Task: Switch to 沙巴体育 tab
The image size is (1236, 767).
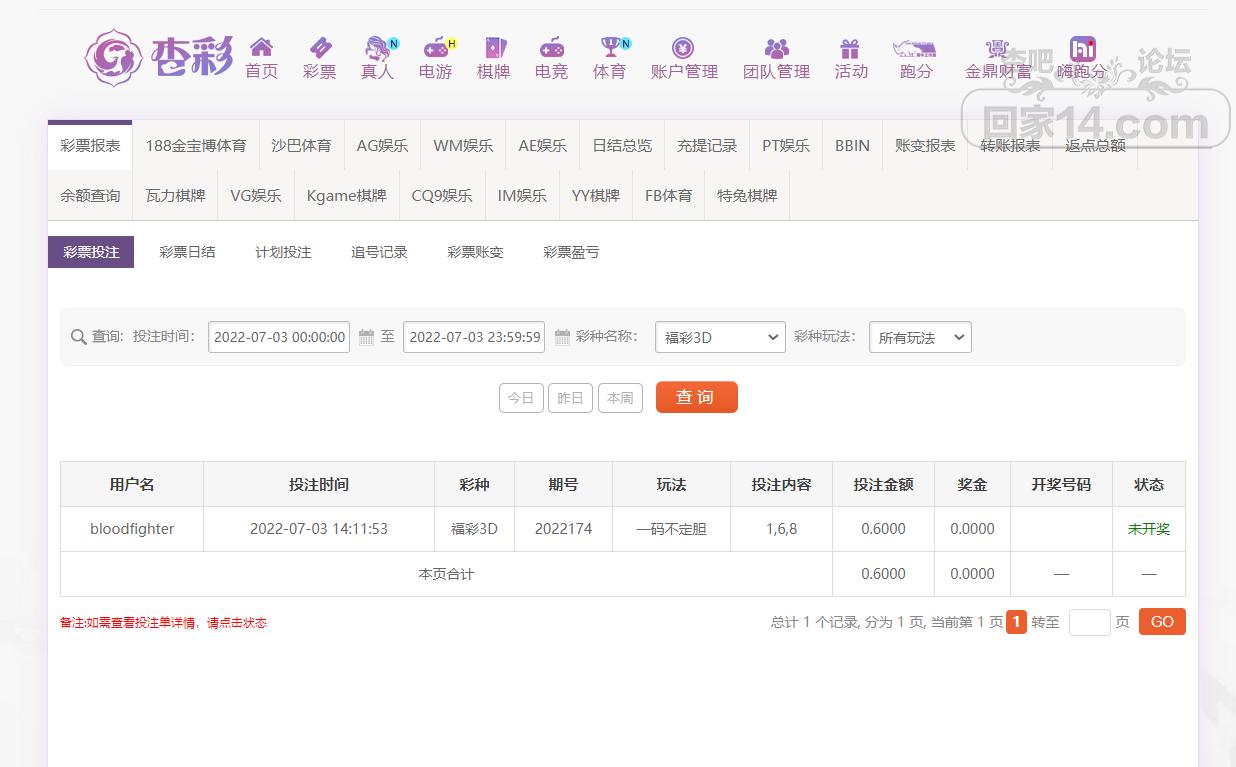Action: click(301, 145)
